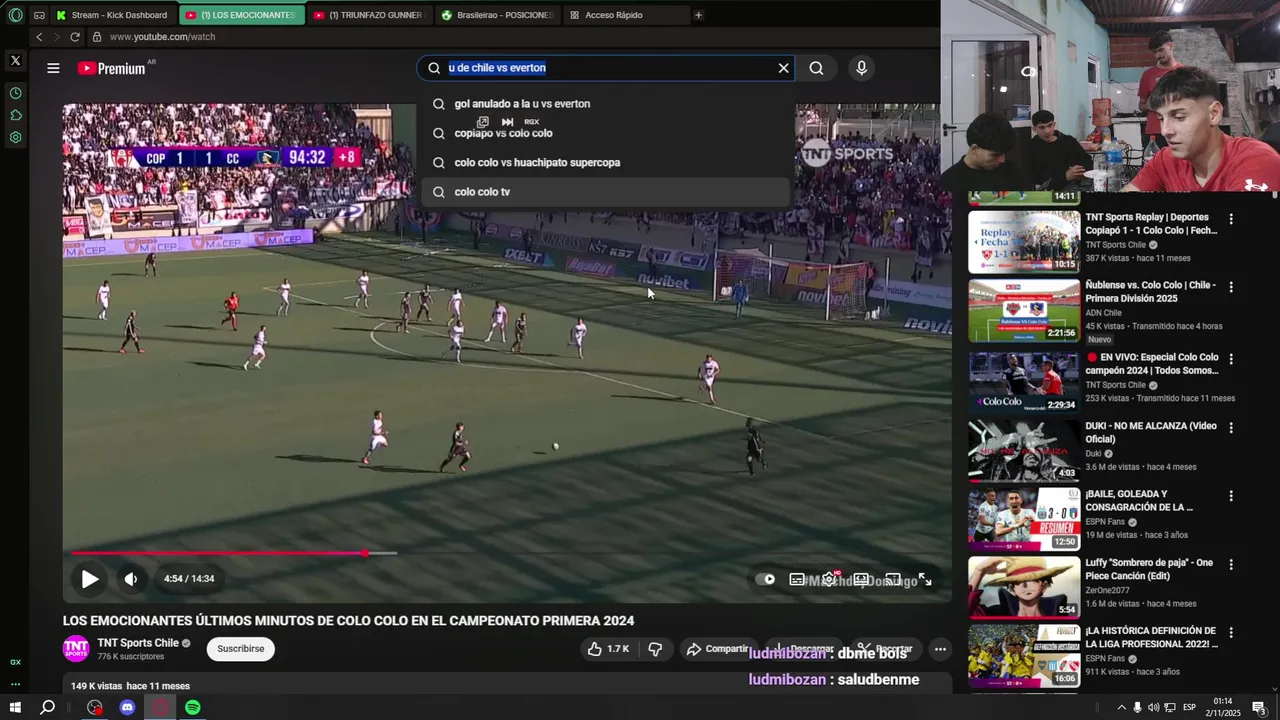
Task: Dislike the video
Action: [x=655, y=649]
